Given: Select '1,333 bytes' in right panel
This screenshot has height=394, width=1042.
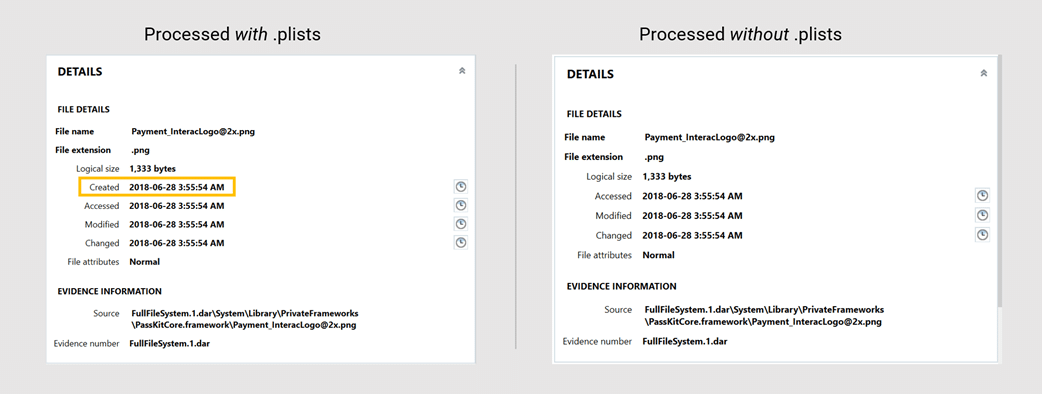Looking at the screenshot, I should coord(667,177).
